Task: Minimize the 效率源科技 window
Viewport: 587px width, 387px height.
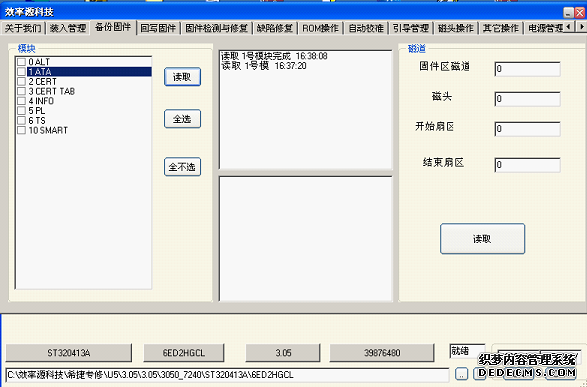Action: (x=568, y=13)
